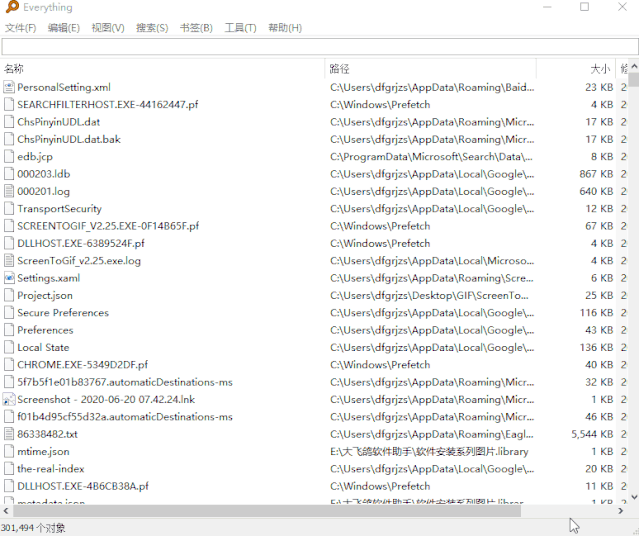Click the C:\ProgramData path of edb.jcp
The height and width of the screenshot is (536, 639).
click(x=432, y=157)
